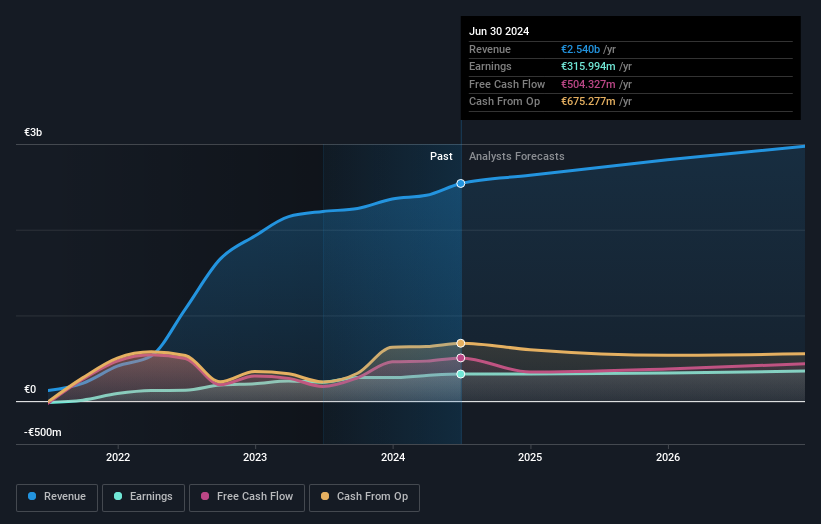Click the €675.277m cash from op value
The image size is (821, 524).
click(588, 102)
